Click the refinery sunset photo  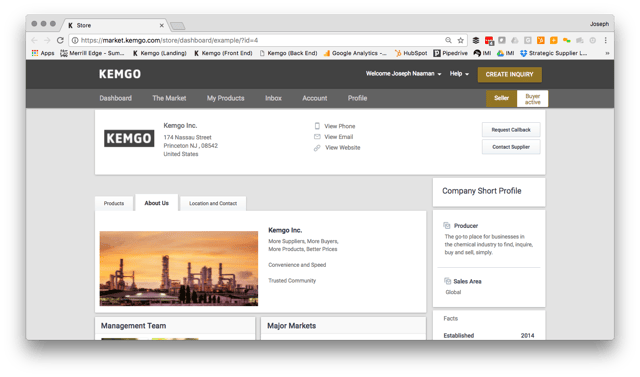(x=179, y=268)
